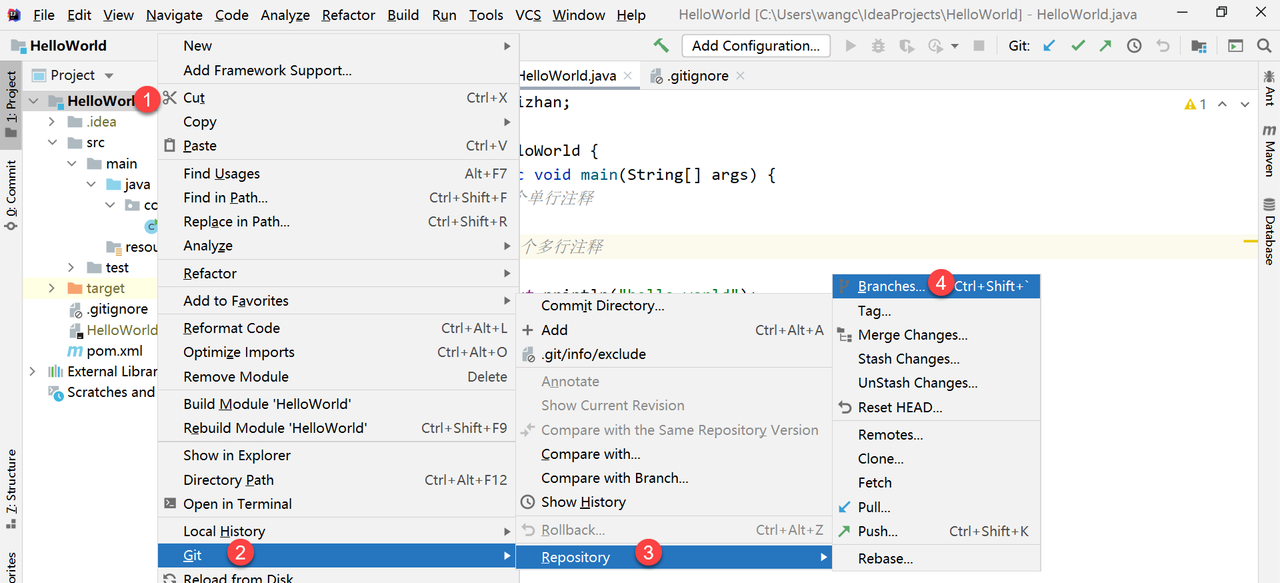1280x583 pixels.
Task: Click Commit Directory... in Git submenu
Action: click(x=602, y=306)
